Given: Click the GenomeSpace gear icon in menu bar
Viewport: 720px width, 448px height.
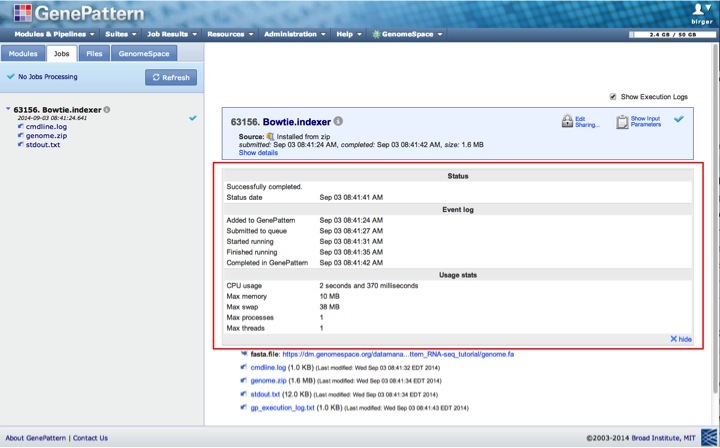Looking at the screenshot, I should click(x=376, y=34).
